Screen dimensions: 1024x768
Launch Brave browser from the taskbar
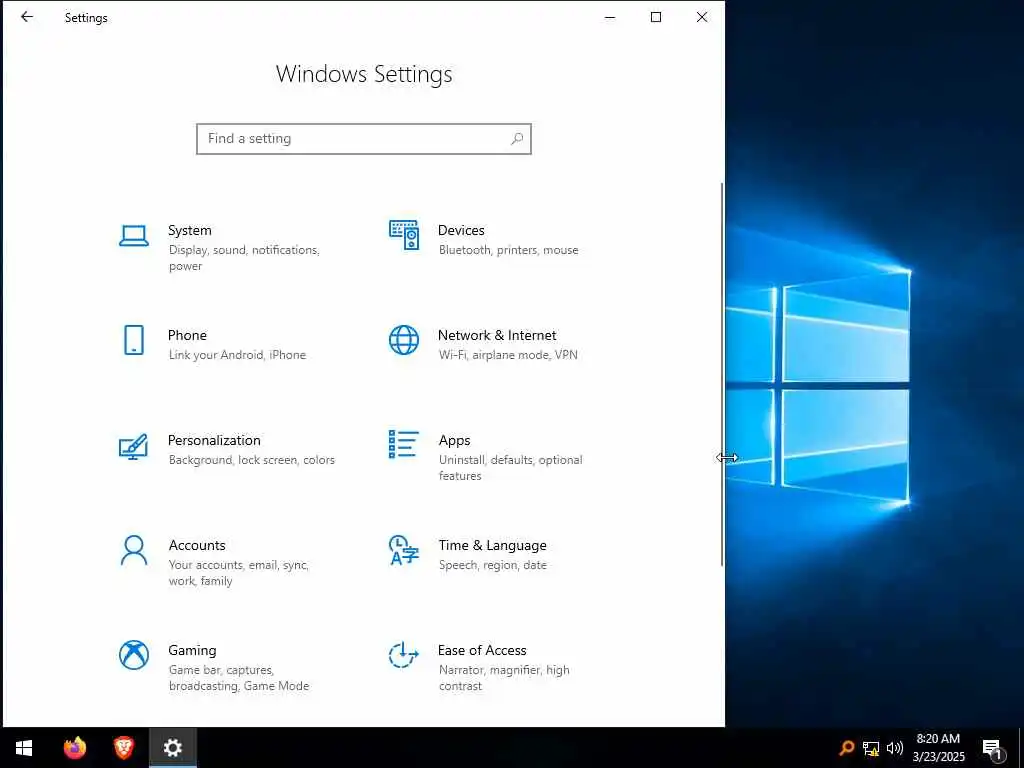(x=123, y=748)
